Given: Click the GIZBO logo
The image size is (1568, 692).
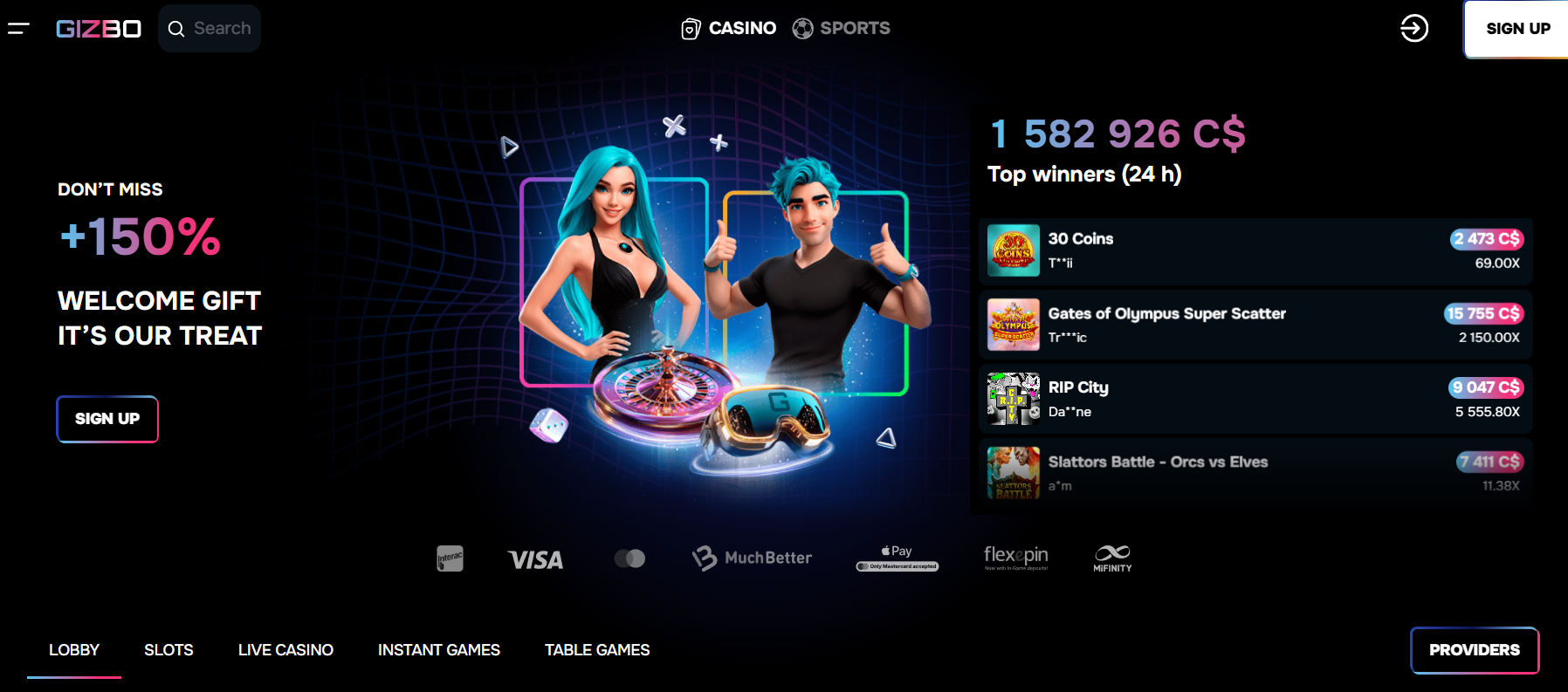Looking at the screenshot, I should (x=99, y=29).
